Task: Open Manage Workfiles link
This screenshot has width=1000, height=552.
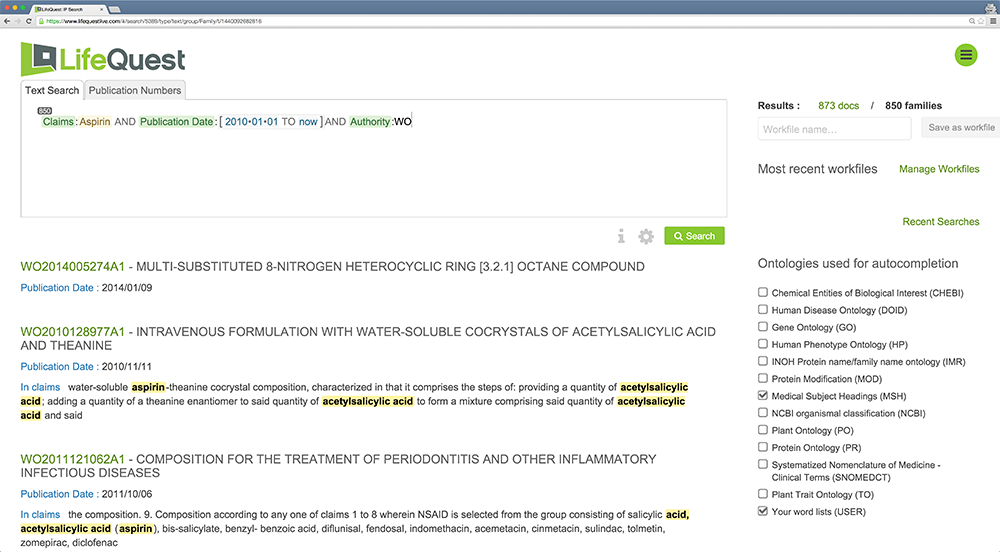Action: click(939, 169)
